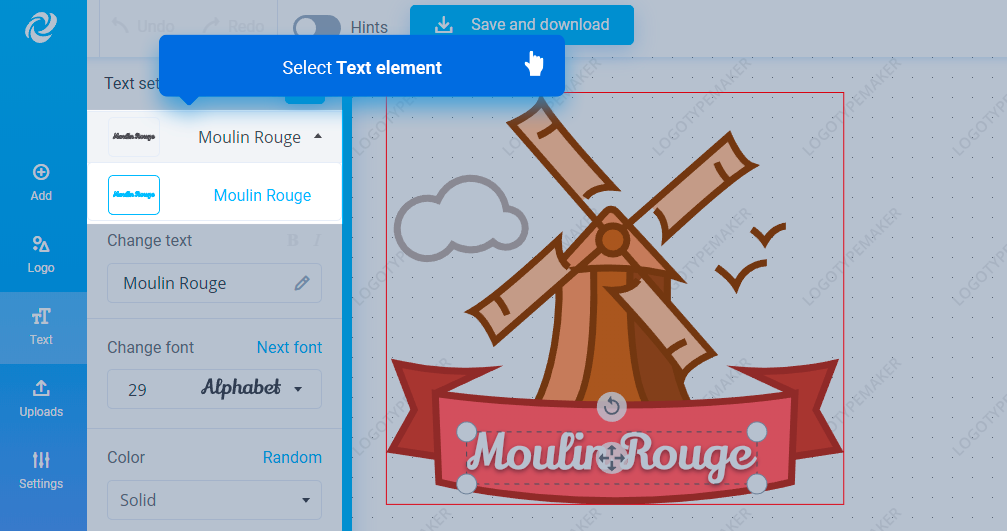Click the grey Moulin Rouge header thumbnail
Image resolution: width=1007 pixels, height=531 pixels.
pos(134,137)
